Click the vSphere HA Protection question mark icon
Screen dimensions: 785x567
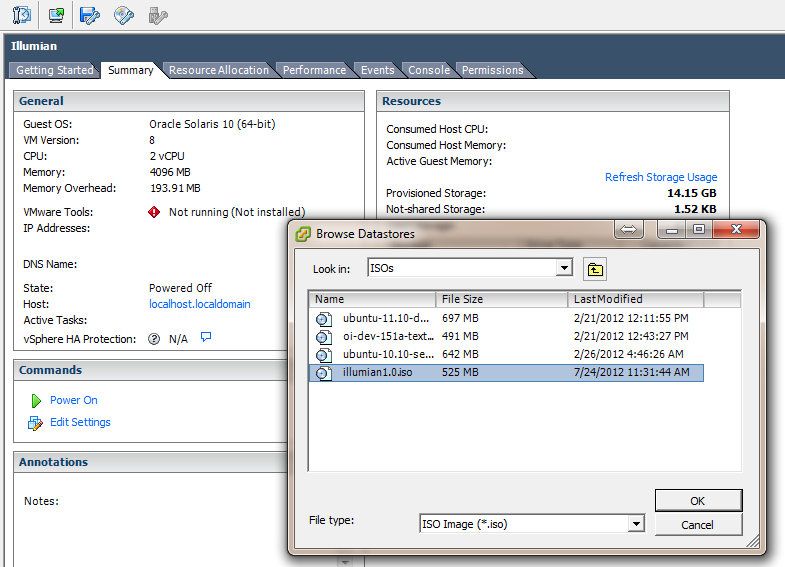pos(154,339)
